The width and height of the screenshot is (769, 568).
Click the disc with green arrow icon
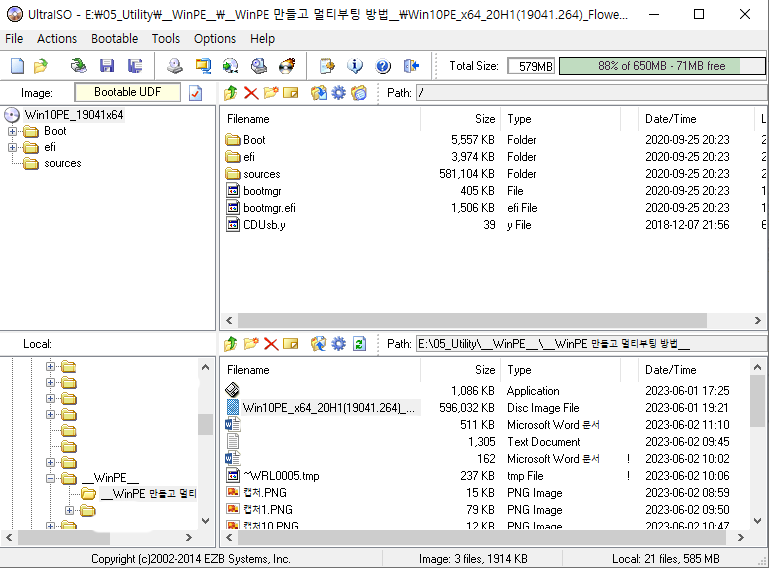tap(231, 66)
